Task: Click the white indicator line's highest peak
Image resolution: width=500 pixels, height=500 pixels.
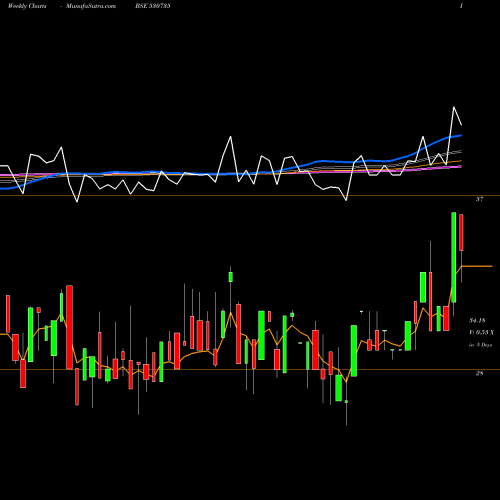Action: point(454,107)
